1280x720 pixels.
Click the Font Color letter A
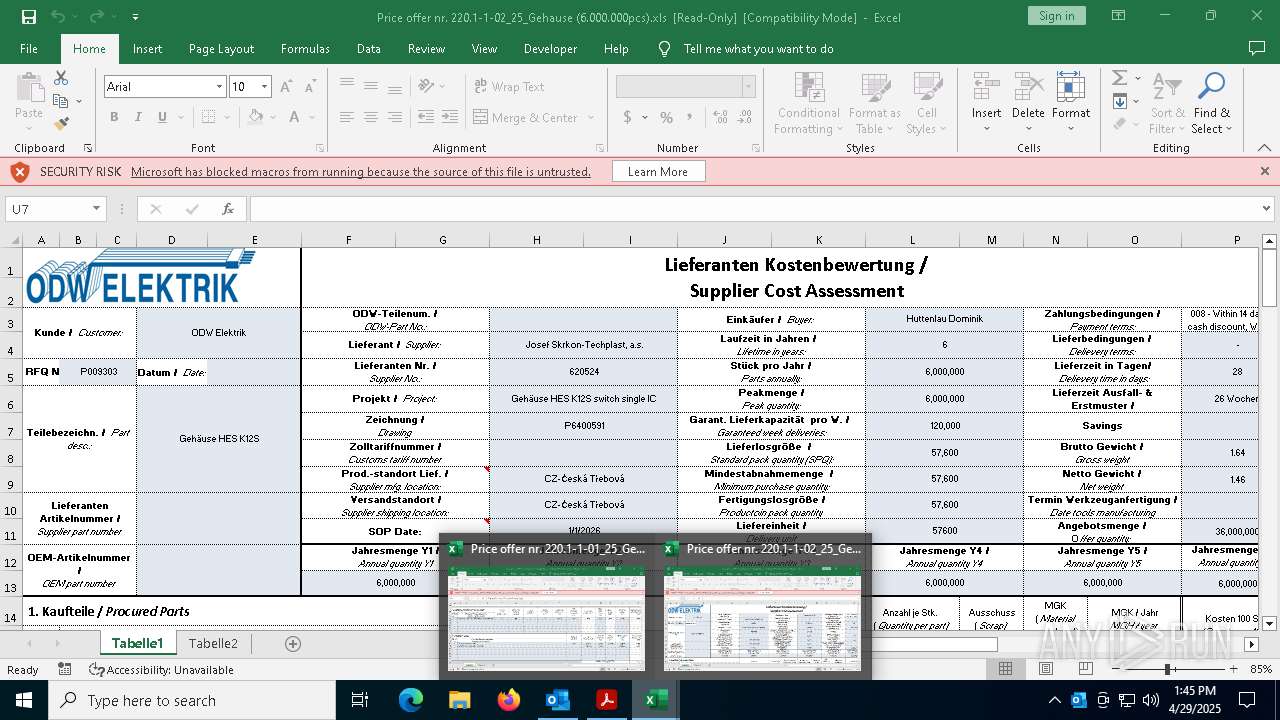(x=295, y=117)
